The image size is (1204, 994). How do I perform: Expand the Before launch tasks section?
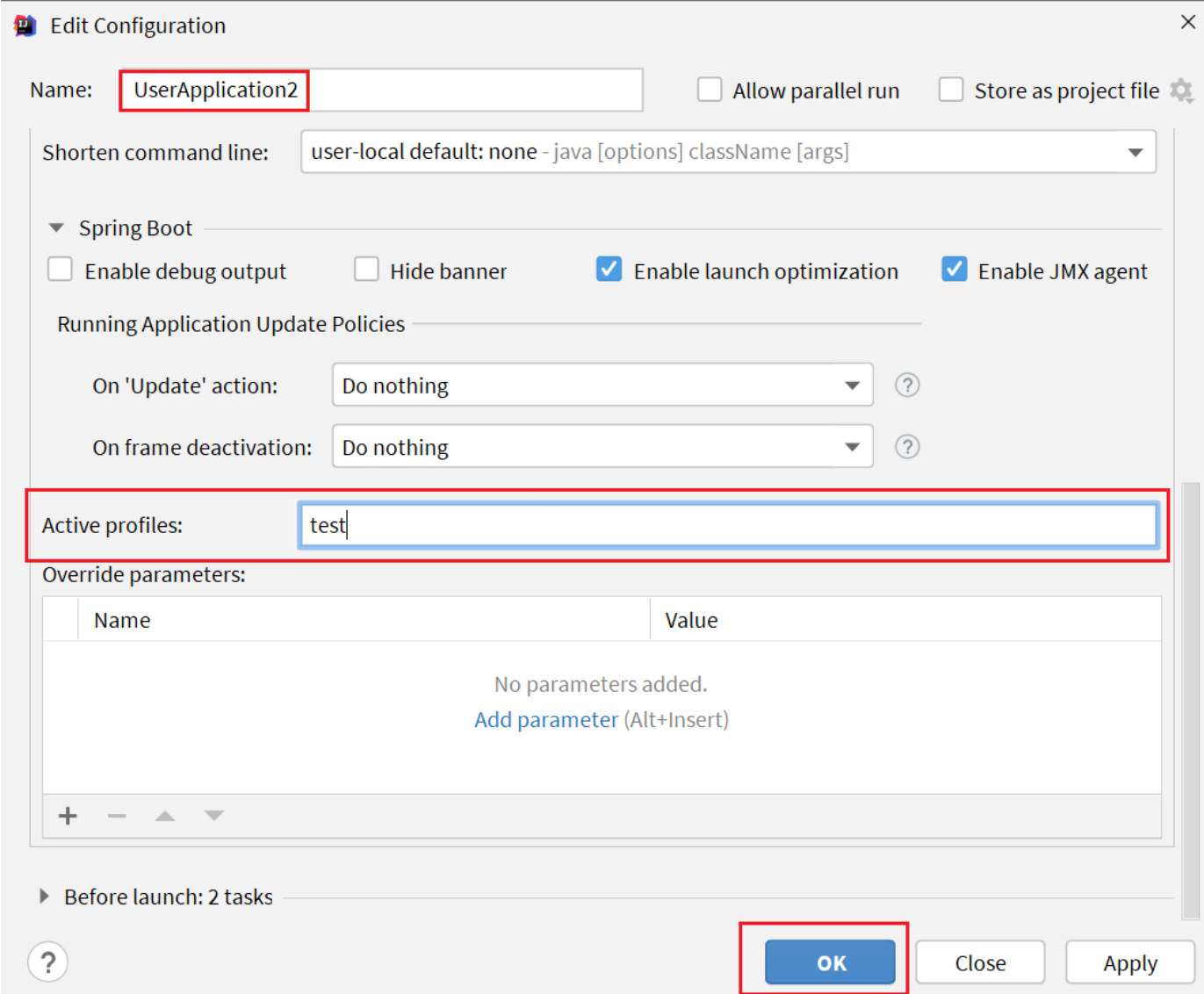[x=45, y=897]
